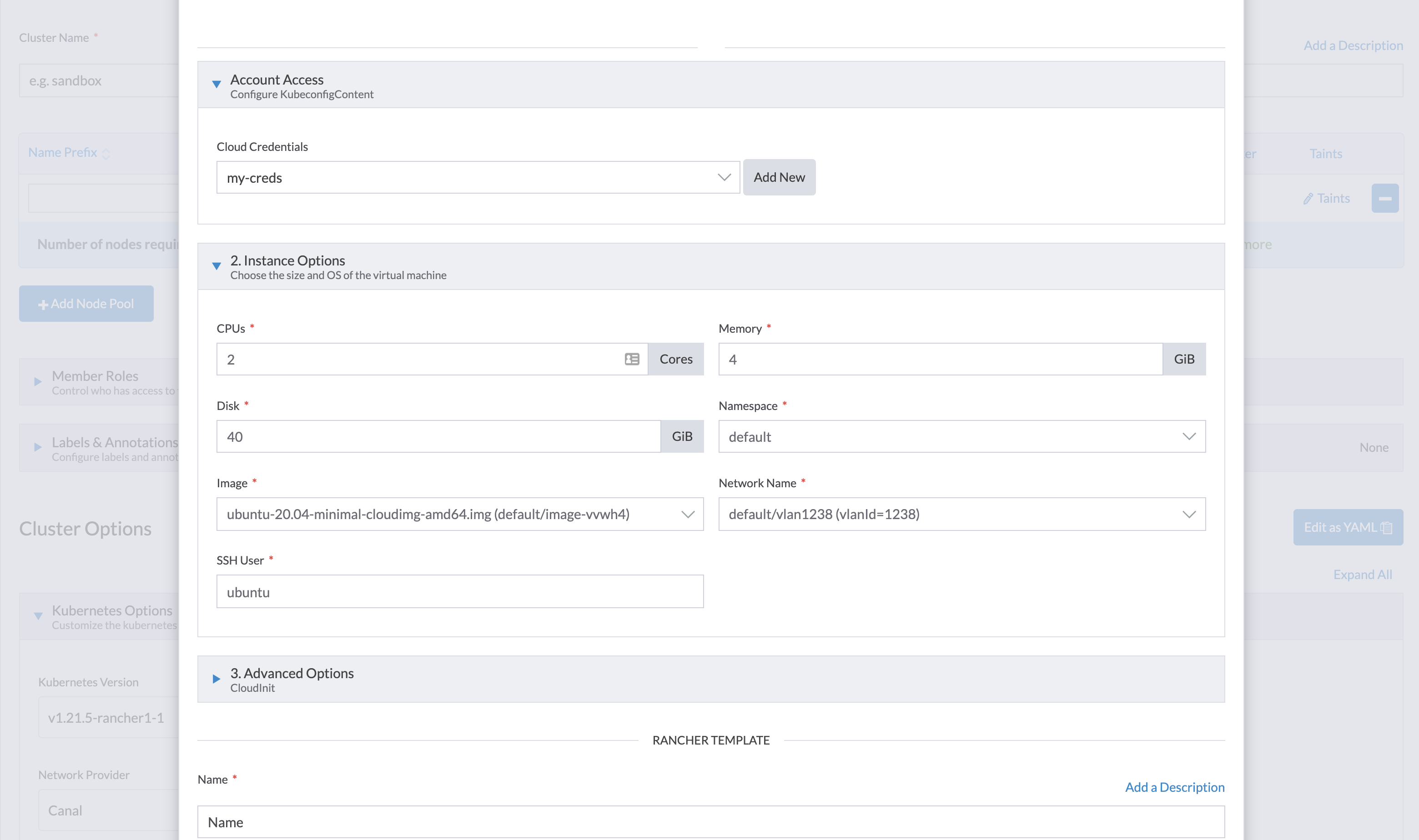Click the Disk GiB unit label

(x=682, y=436)
